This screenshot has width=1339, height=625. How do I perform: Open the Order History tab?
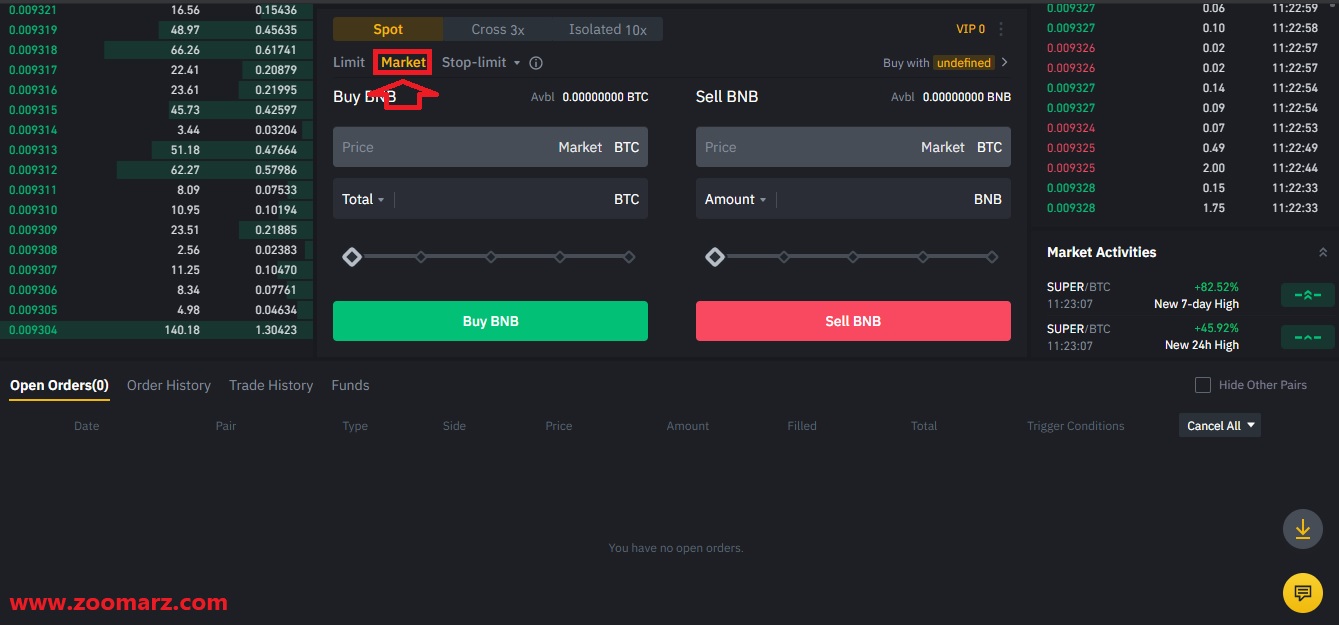pyautogui.click(x=169, y=385)
